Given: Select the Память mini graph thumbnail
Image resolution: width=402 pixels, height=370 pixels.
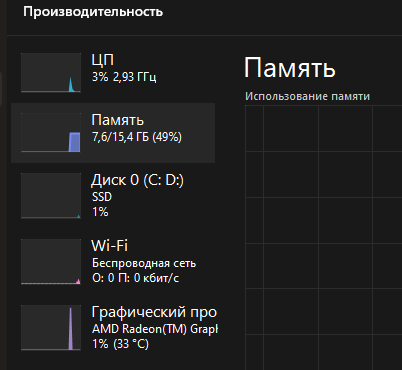Looking at the screenshot, I should click(51, 133).
